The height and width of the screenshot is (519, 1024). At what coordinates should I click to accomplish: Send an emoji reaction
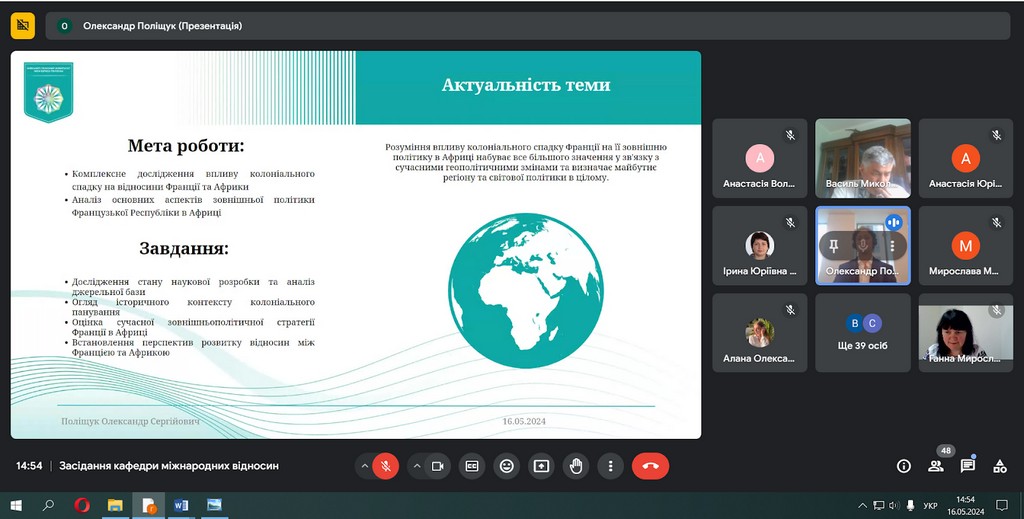pos(507,466)
